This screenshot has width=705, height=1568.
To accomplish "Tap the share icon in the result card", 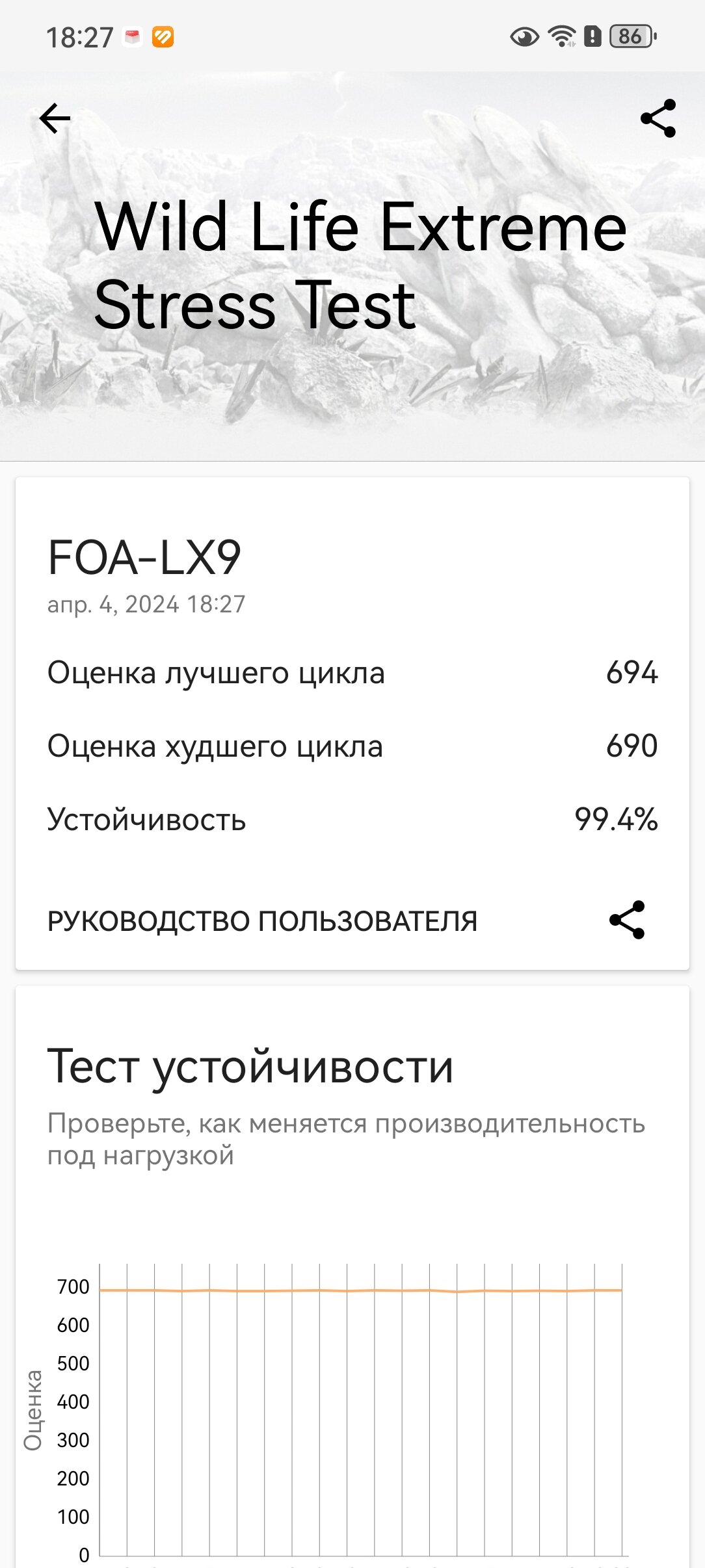I will point(627,920).
